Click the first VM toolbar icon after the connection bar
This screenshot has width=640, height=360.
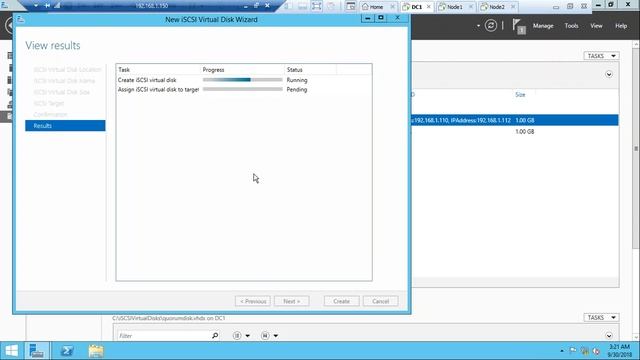click(x=288, y=6)
